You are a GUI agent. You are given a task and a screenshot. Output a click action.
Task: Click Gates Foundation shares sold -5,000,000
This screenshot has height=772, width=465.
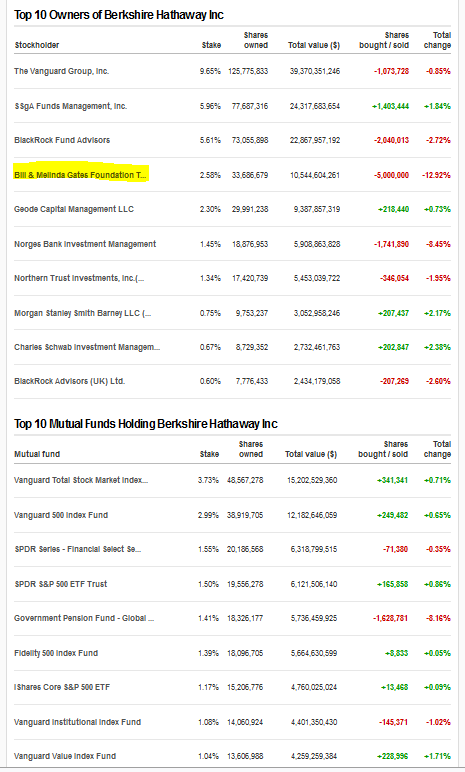click(392, 175)
